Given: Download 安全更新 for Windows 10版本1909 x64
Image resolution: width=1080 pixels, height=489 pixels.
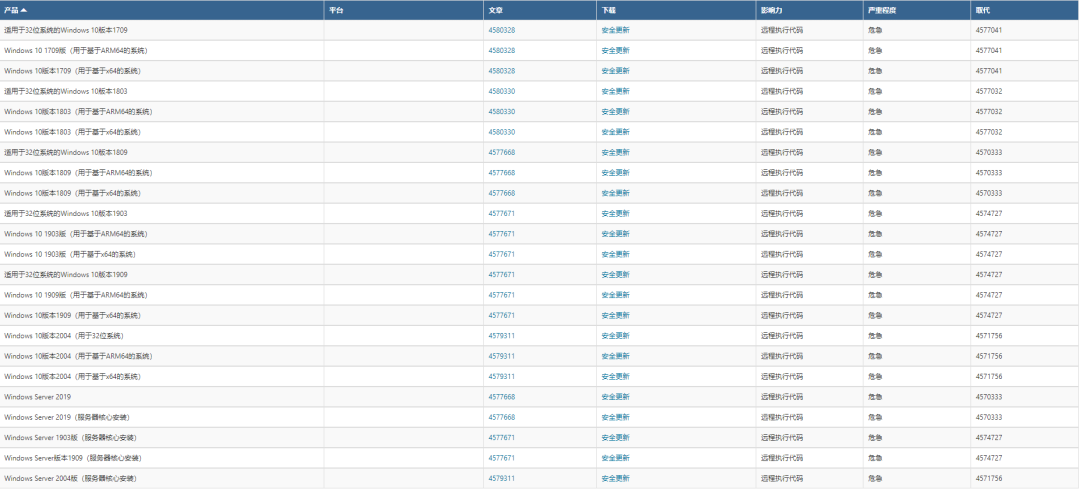Looking at the screenshot, I should 615,315.
